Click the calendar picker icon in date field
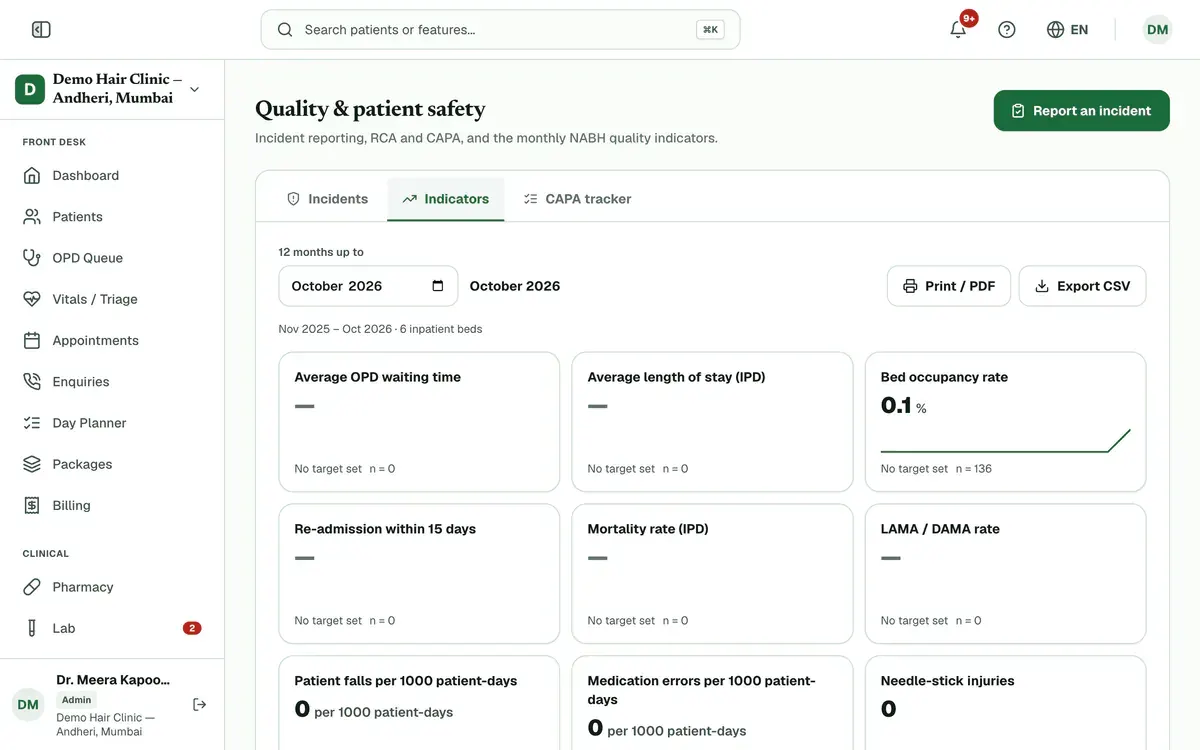 click(437, 286)
